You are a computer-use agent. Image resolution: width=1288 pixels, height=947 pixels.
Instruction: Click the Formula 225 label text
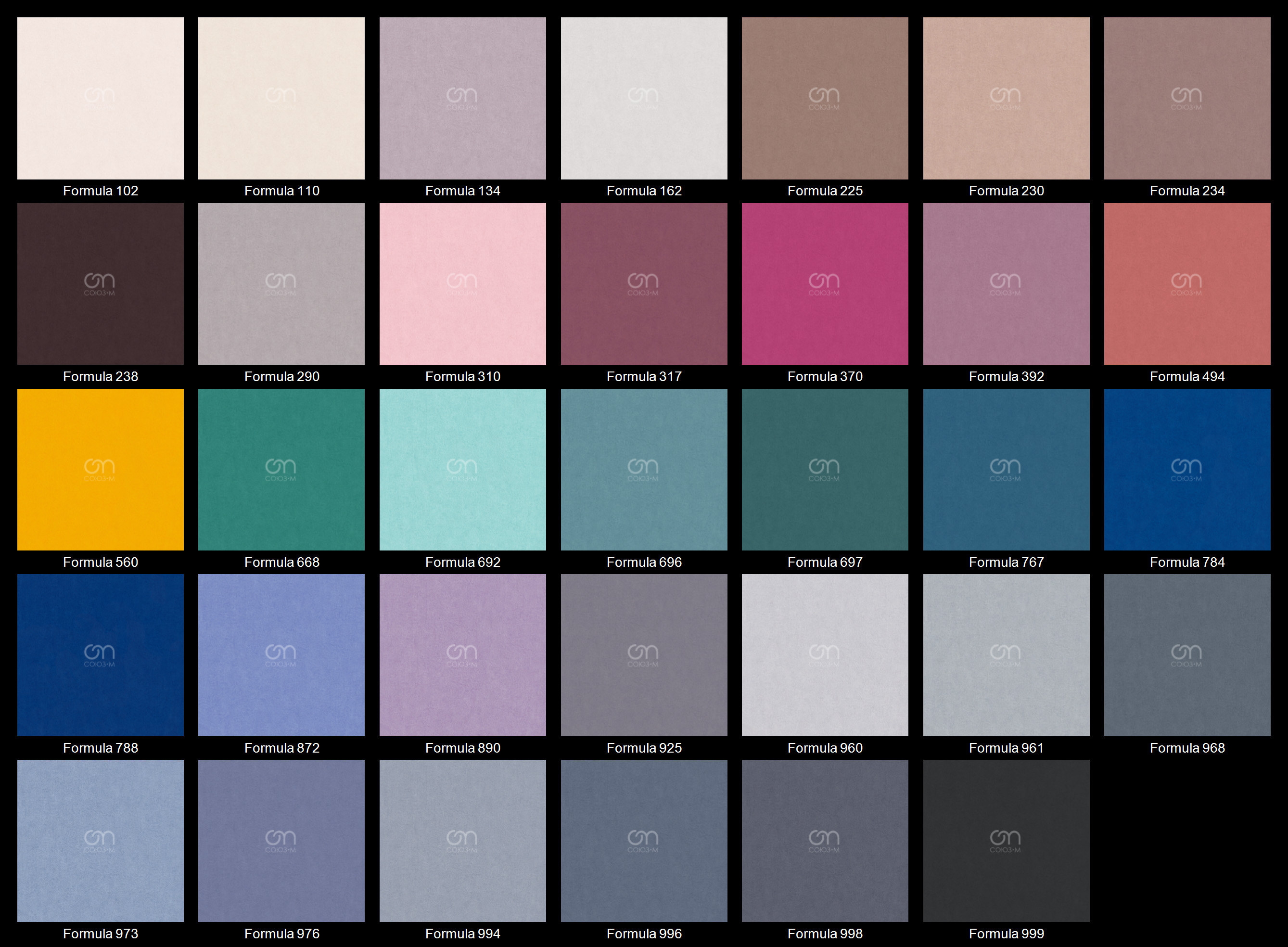point(825,191)
